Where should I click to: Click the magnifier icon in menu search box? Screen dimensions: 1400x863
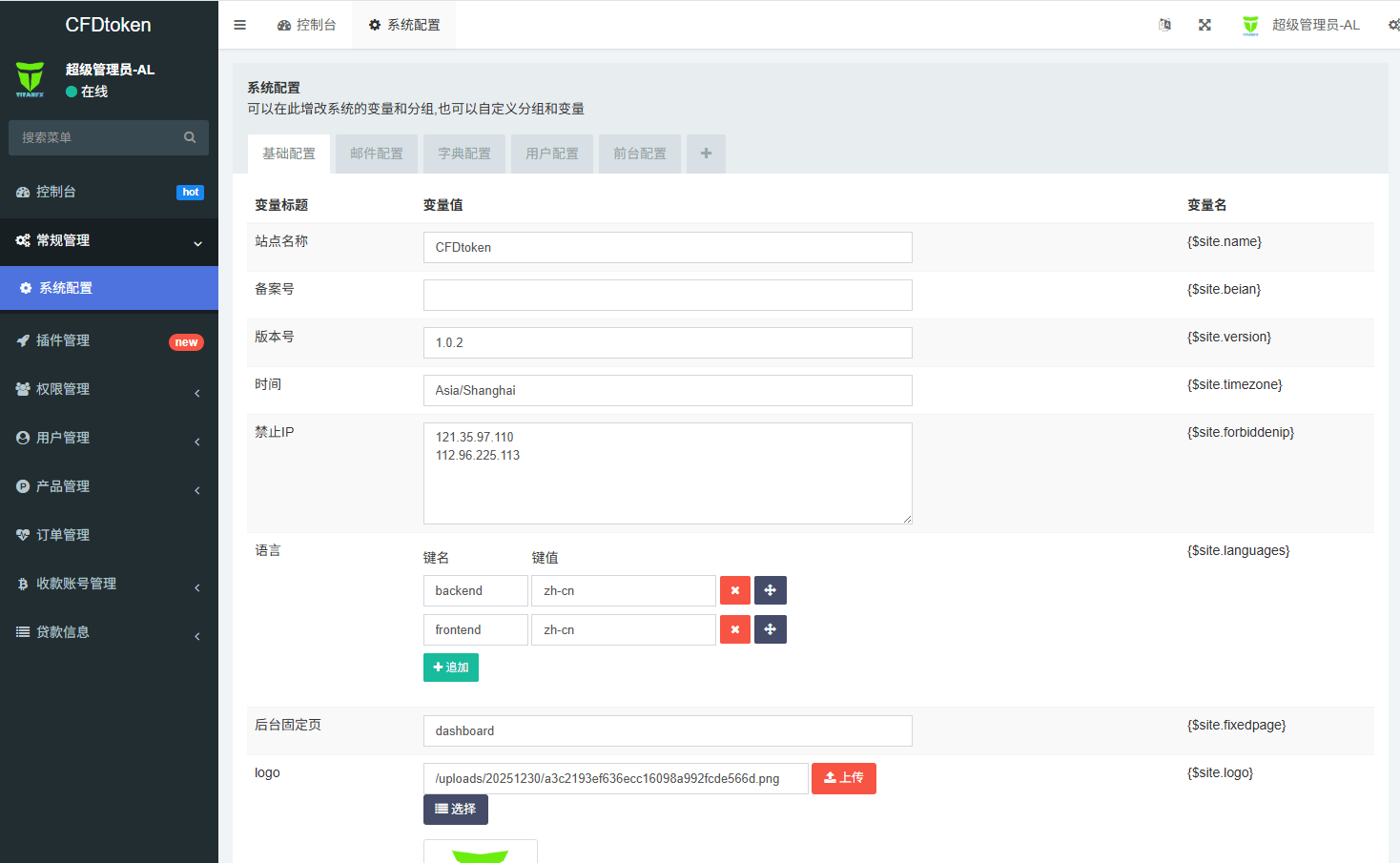click(x=190, y=137)
